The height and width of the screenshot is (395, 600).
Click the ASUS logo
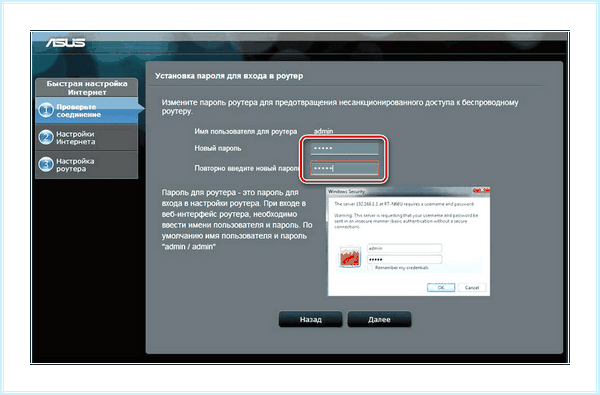[x=65, y=42]
